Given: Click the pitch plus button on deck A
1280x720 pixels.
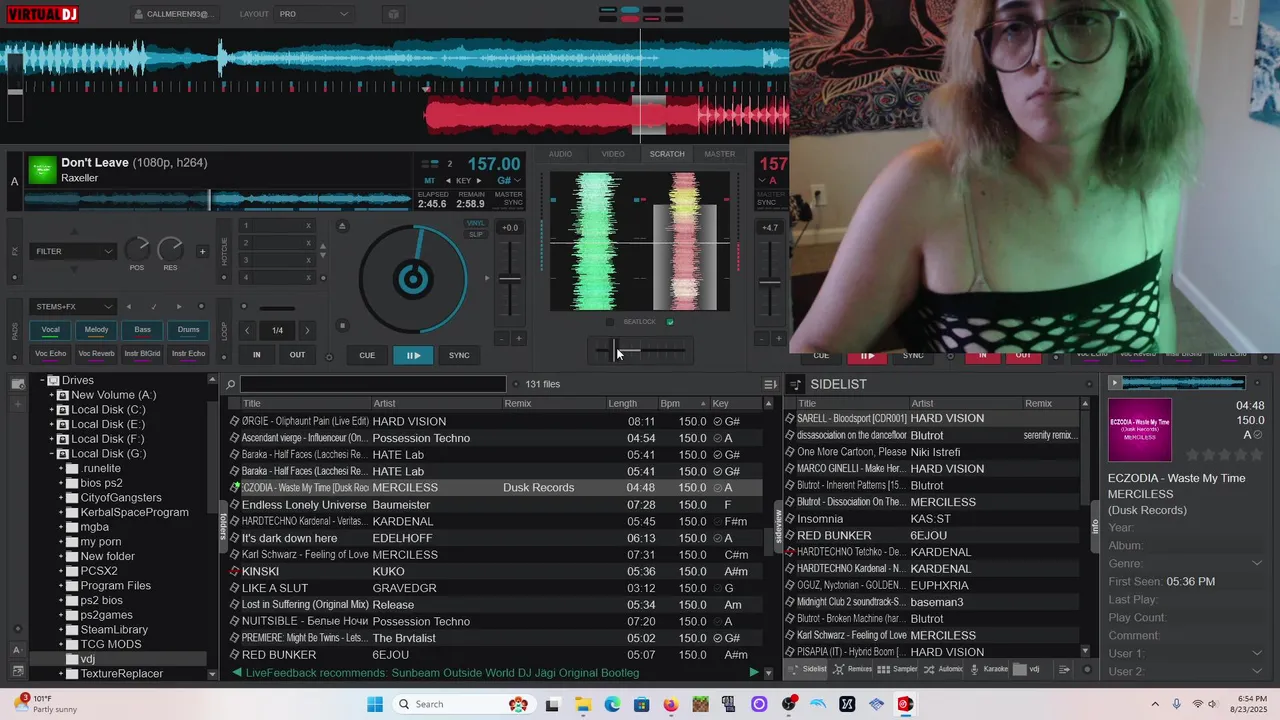Looking at the screenshot, I should (x=518, y=339).
